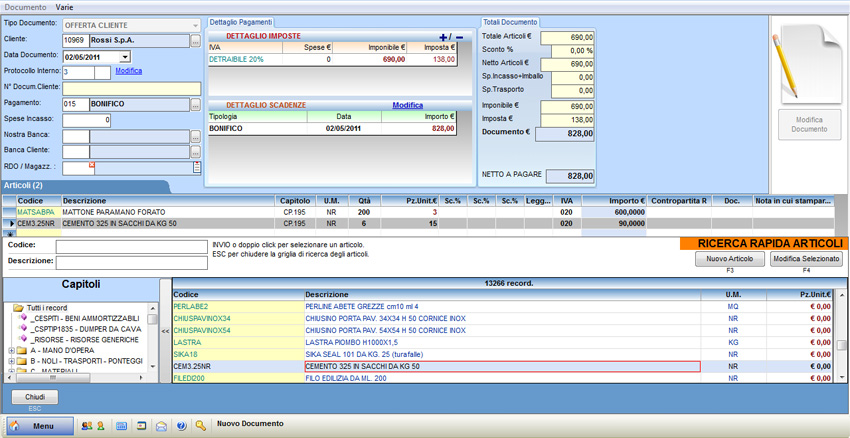Screen dimensions: 850x438
Task: Click the plus icon in Dettaglio Imposte
Action: click(x=444, y=37)
